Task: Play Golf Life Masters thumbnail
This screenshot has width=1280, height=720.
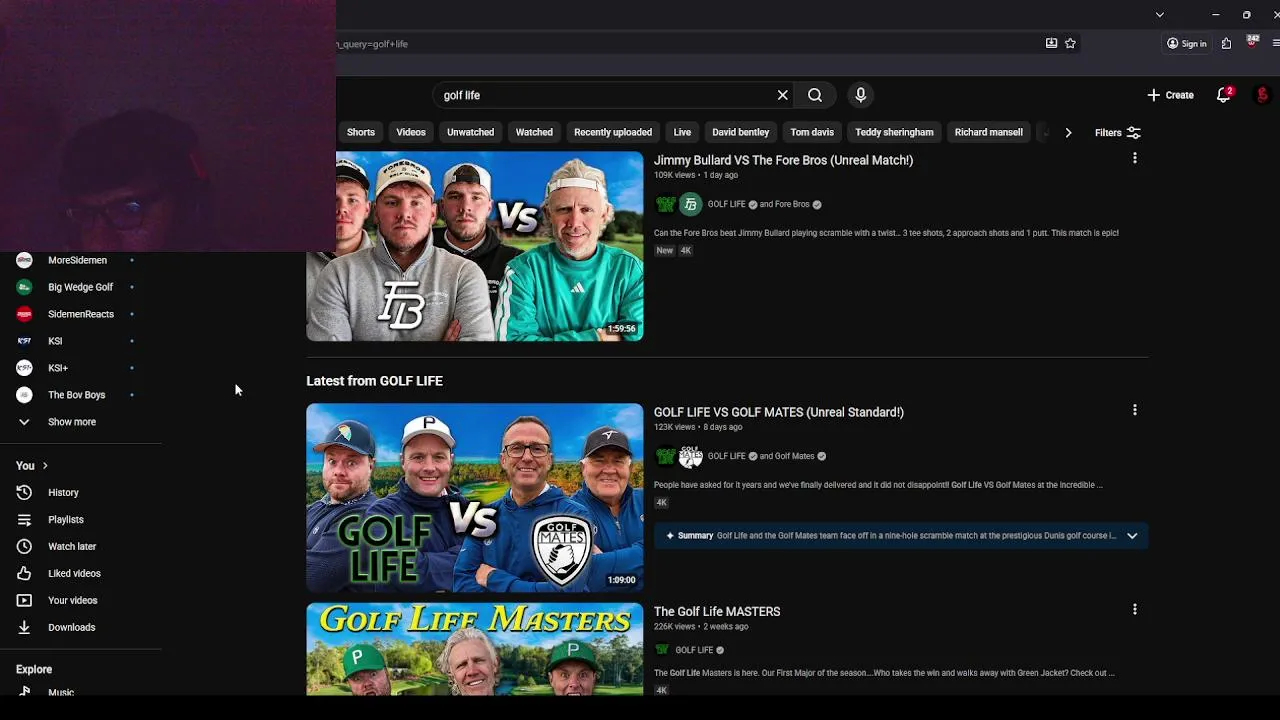Action: pos(475,649)
